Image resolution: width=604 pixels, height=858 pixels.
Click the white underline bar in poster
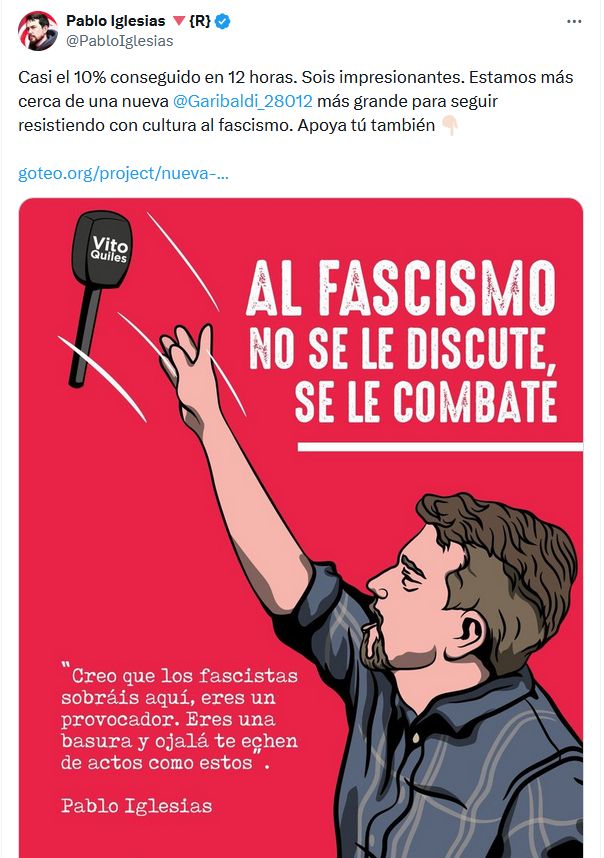pos(440,447)
